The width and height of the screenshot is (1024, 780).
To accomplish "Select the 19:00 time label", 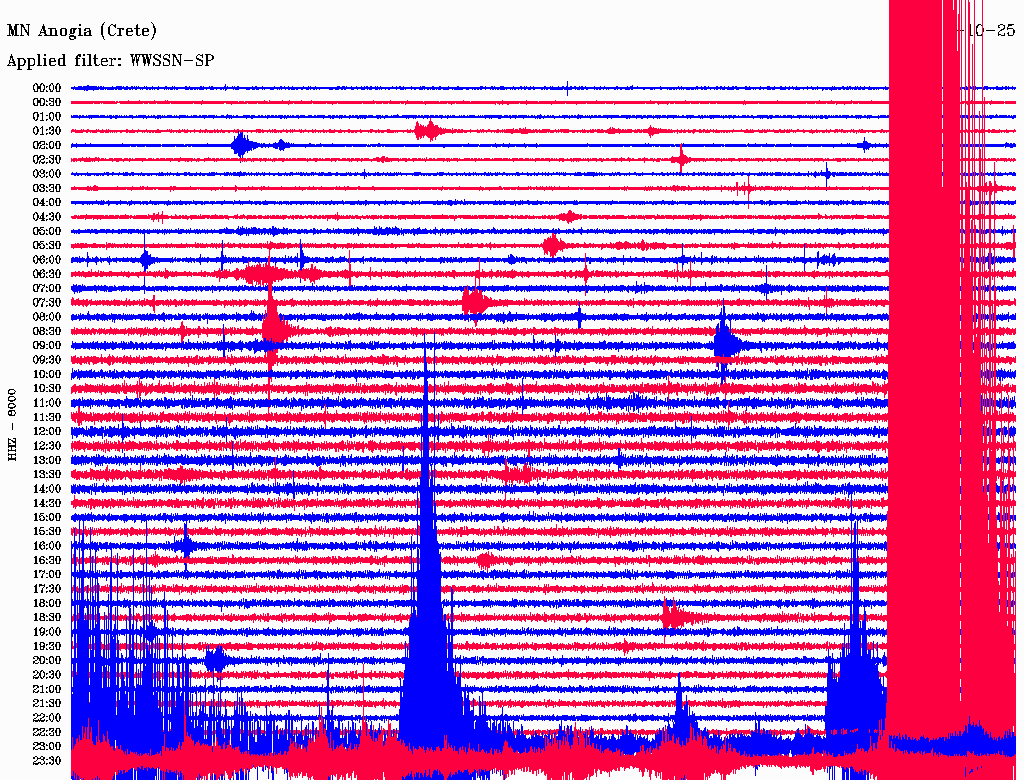I will [x=47, y=632].
